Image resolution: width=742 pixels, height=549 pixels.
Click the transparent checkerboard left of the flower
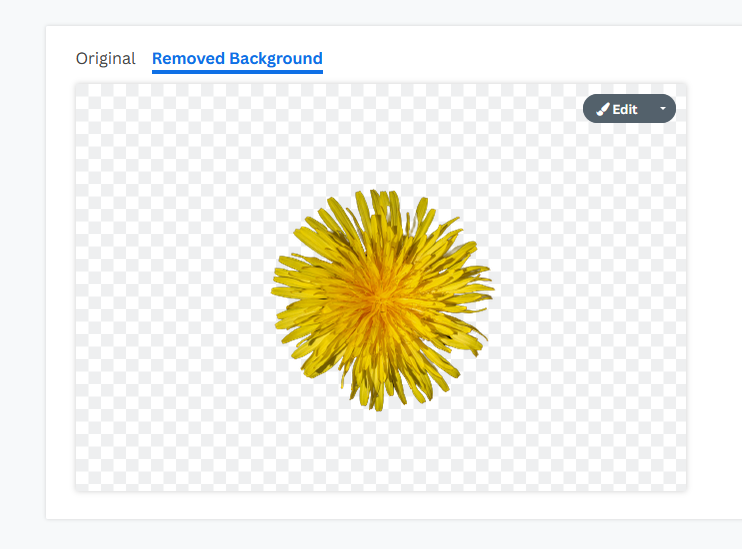tap(173, 293)
